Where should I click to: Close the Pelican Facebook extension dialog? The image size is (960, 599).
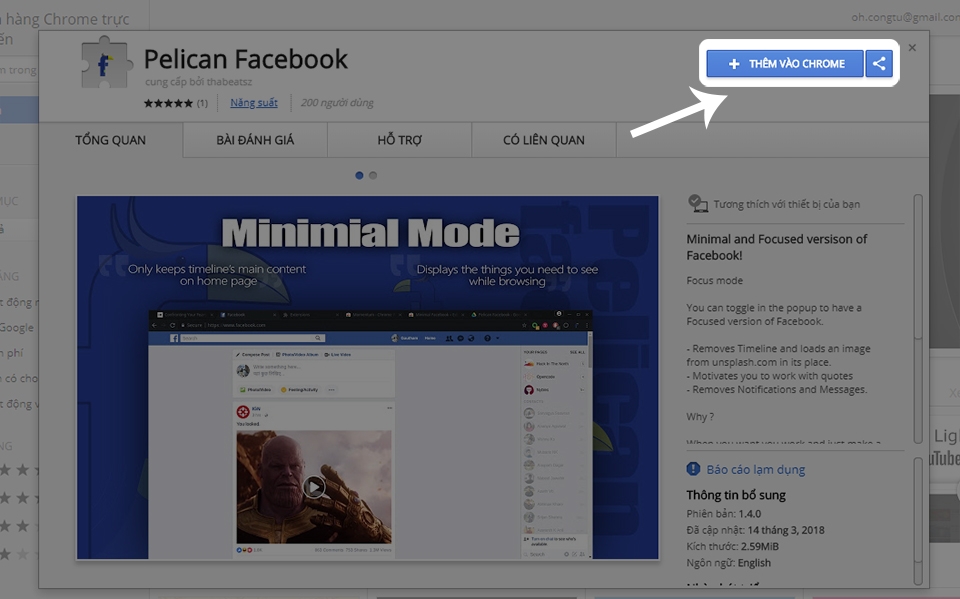point(912,48)
